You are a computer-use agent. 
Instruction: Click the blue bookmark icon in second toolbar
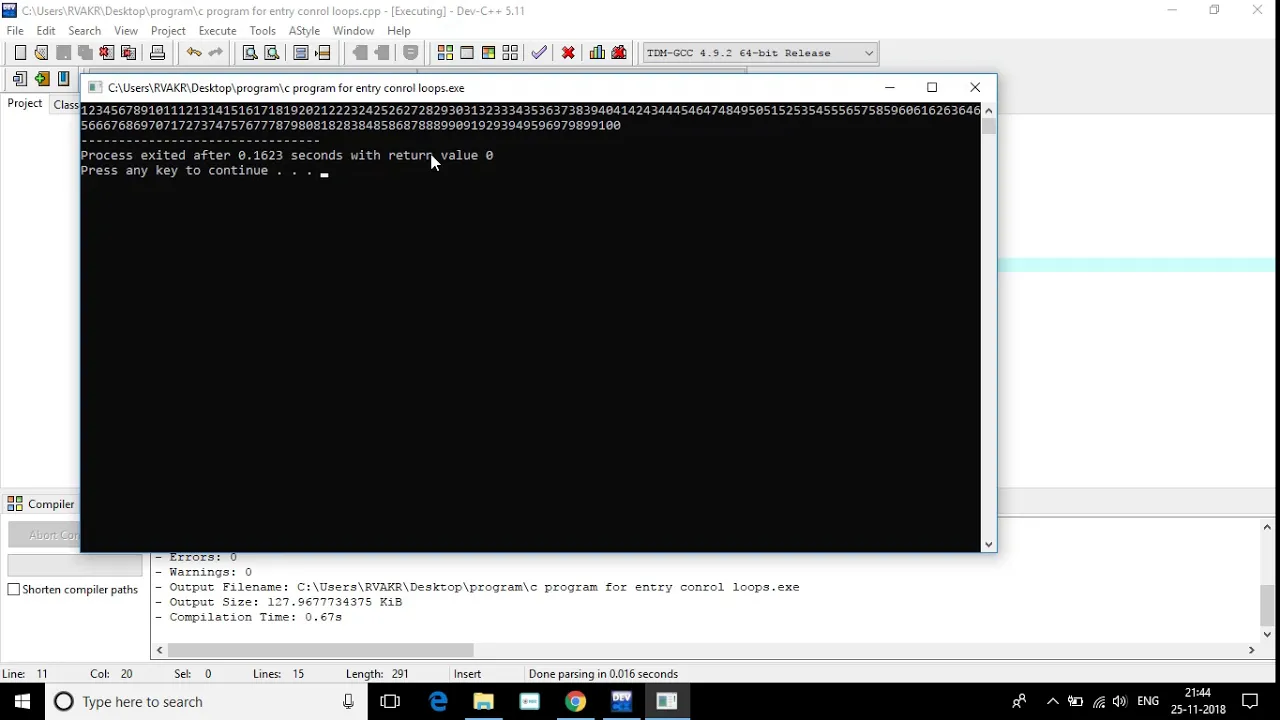click(x=63, y=79)
